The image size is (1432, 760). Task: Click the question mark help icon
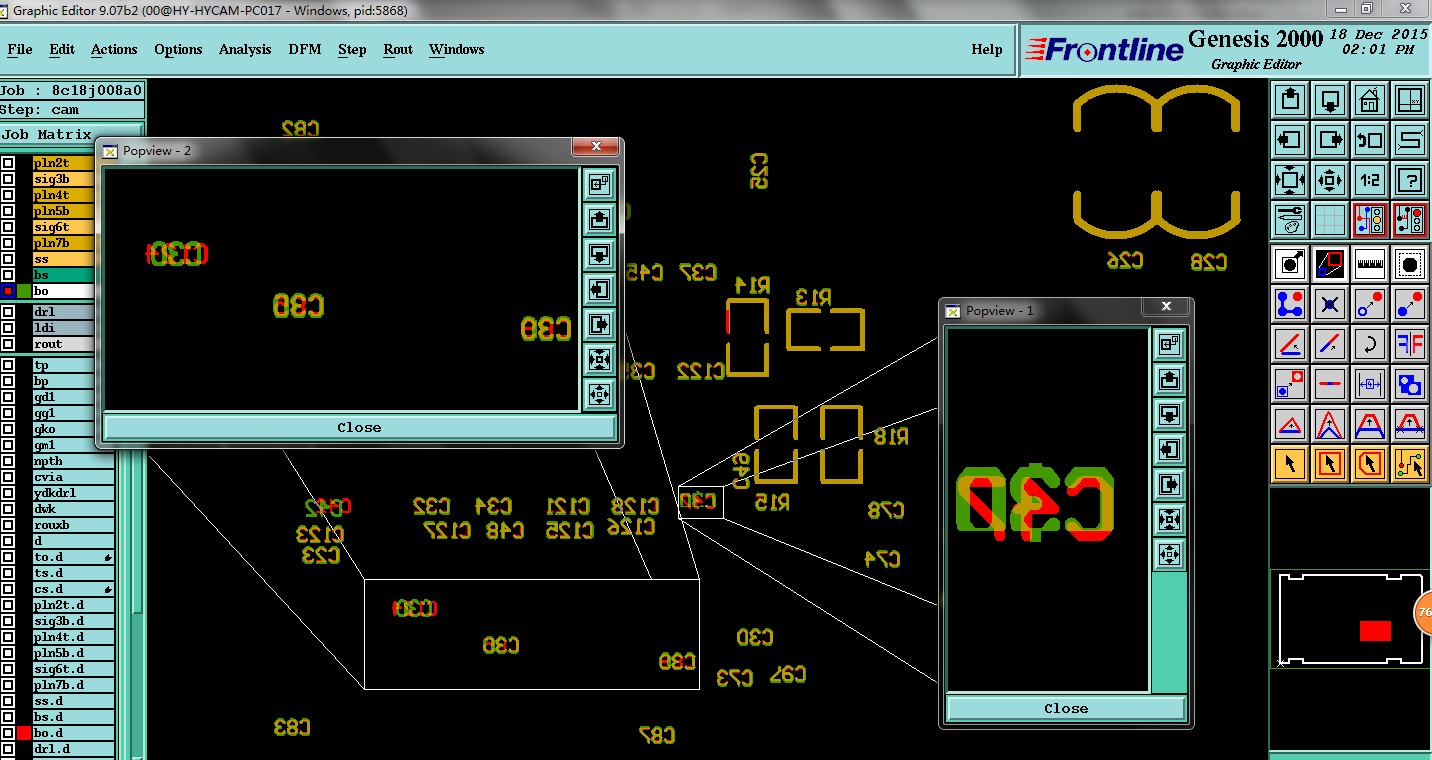click(x=1410, y=180)
